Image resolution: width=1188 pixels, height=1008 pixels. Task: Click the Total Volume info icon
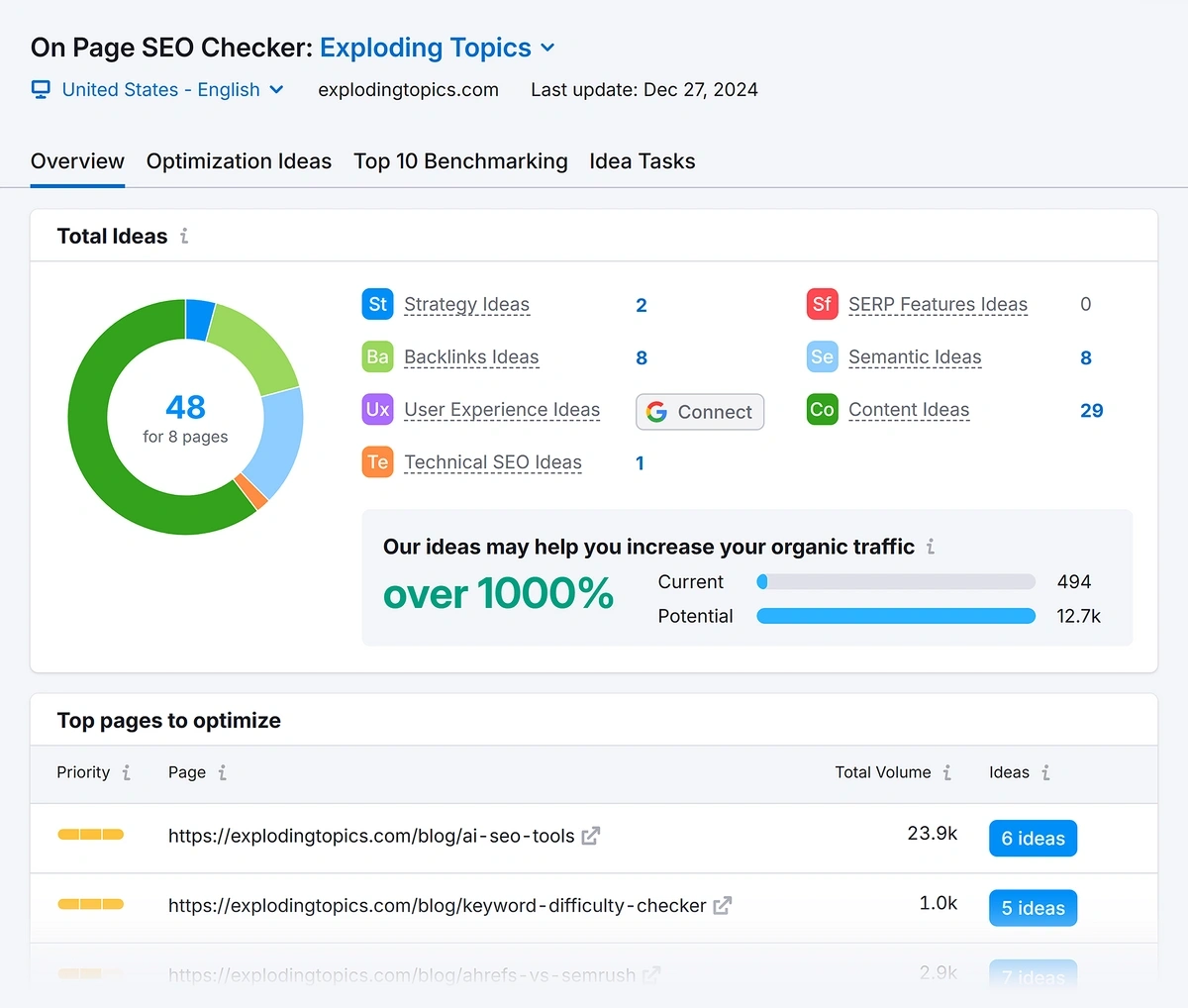pos(947,772)
